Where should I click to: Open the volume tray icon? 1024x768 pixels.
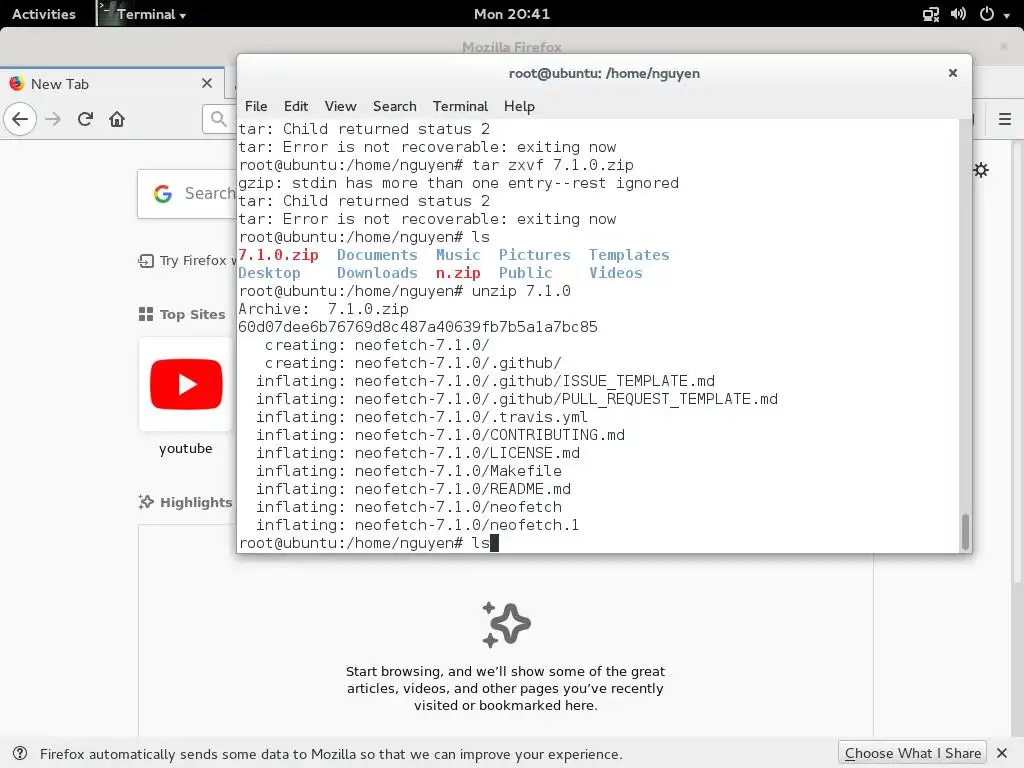click(958, 14)
